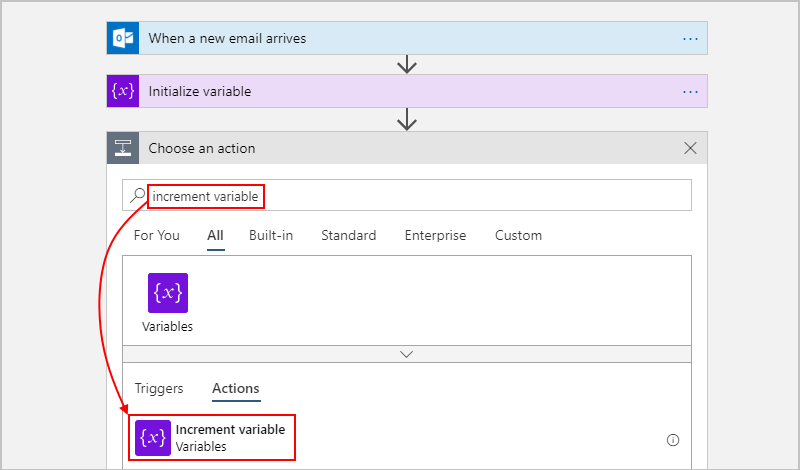Show the Triggers list
Image resolution: width=800 pixels, height=470 pixels.
[x=159, y=389]
